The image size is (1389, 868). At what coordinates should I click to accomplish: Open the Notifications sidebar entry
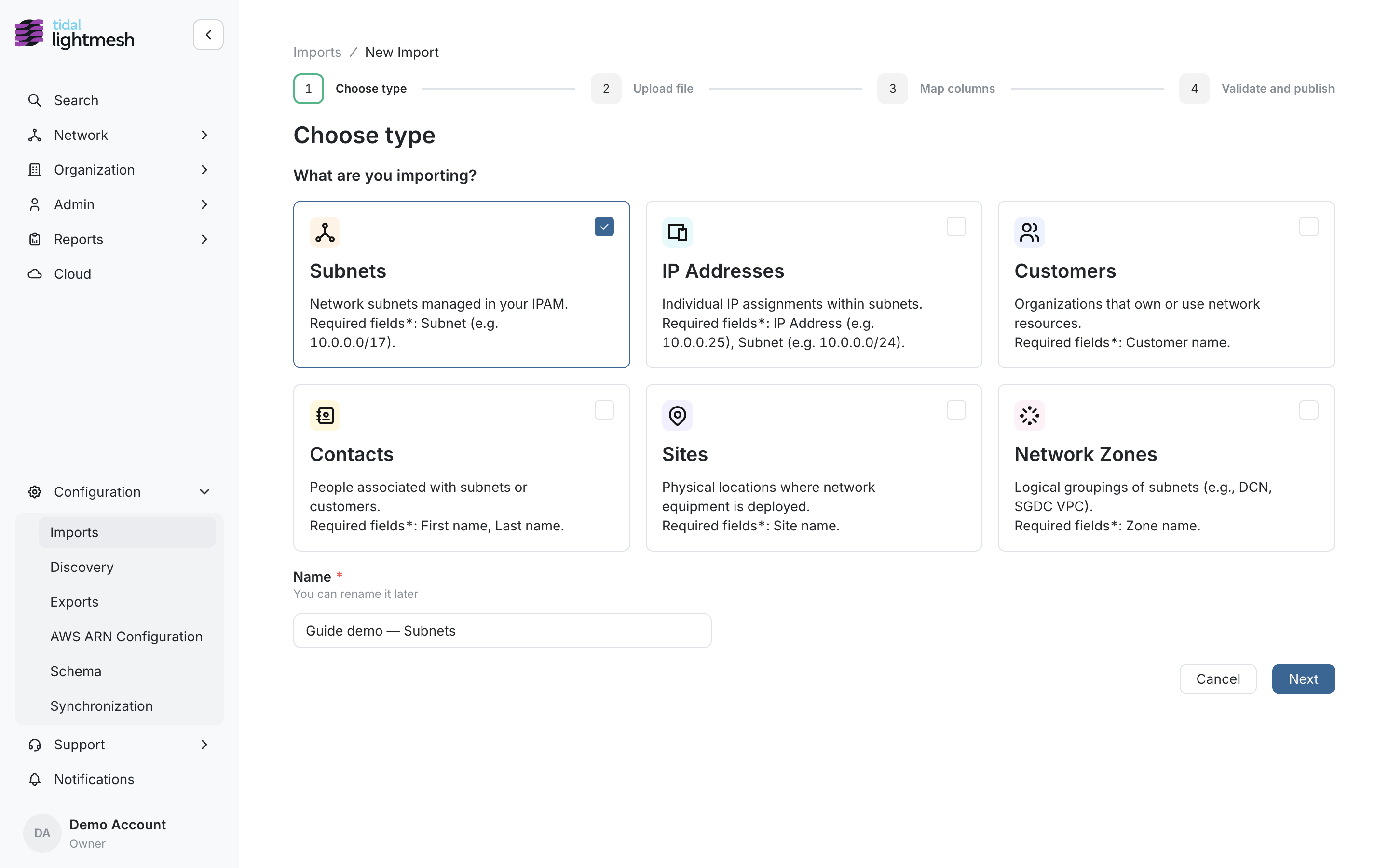(x=120, y=779)
